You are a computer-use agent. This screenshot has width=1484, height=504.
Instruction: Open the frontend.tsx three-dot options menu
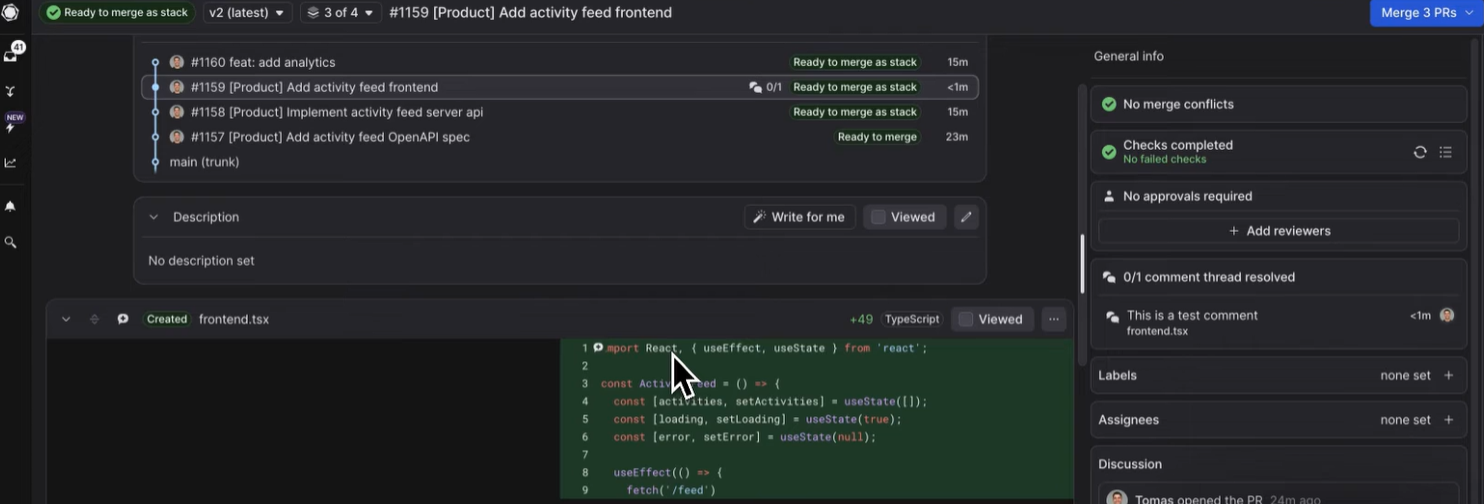[1053, 319]
